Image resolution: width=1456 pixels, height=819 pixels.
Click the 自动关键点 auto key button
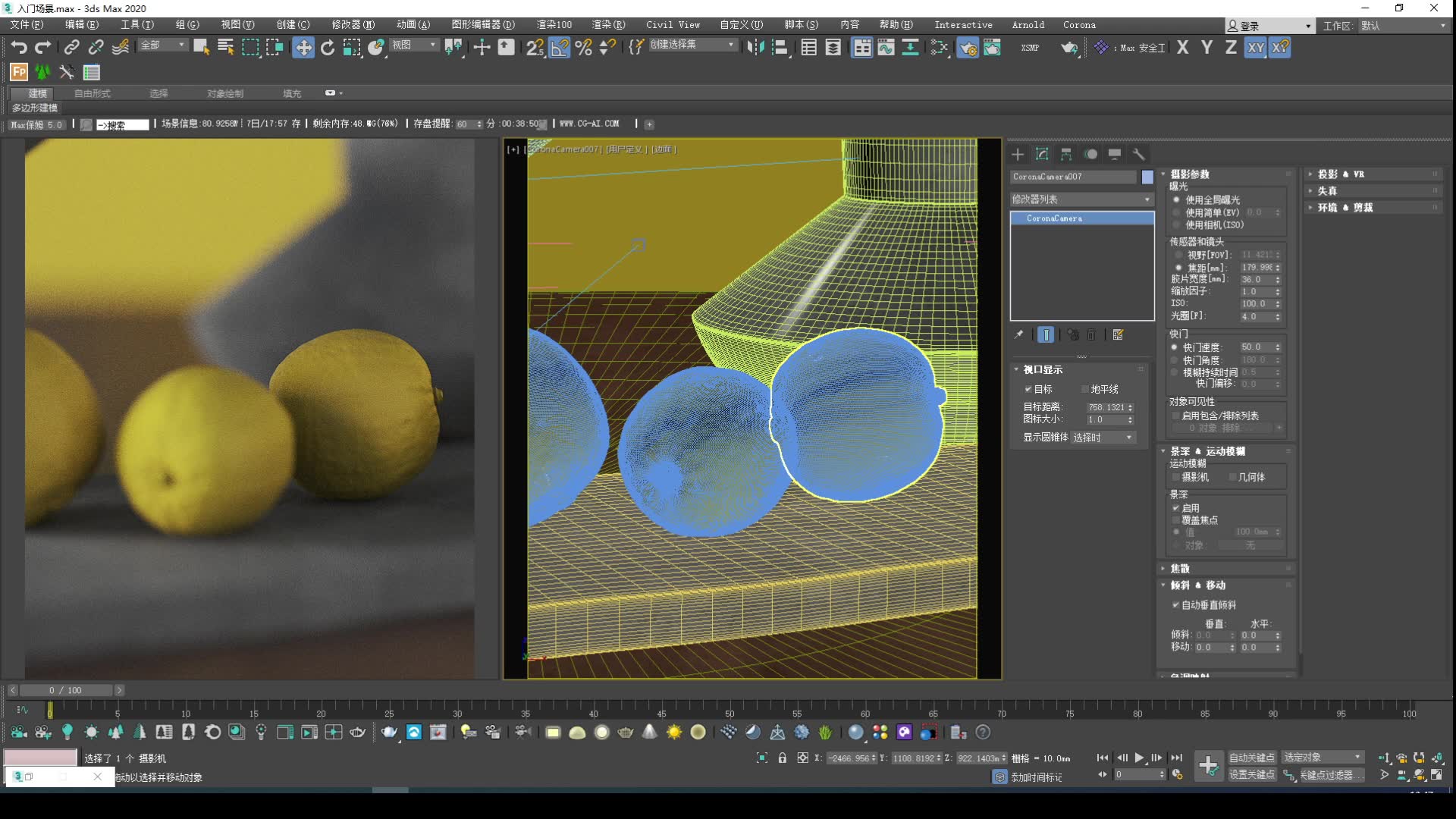(1251, 758)
